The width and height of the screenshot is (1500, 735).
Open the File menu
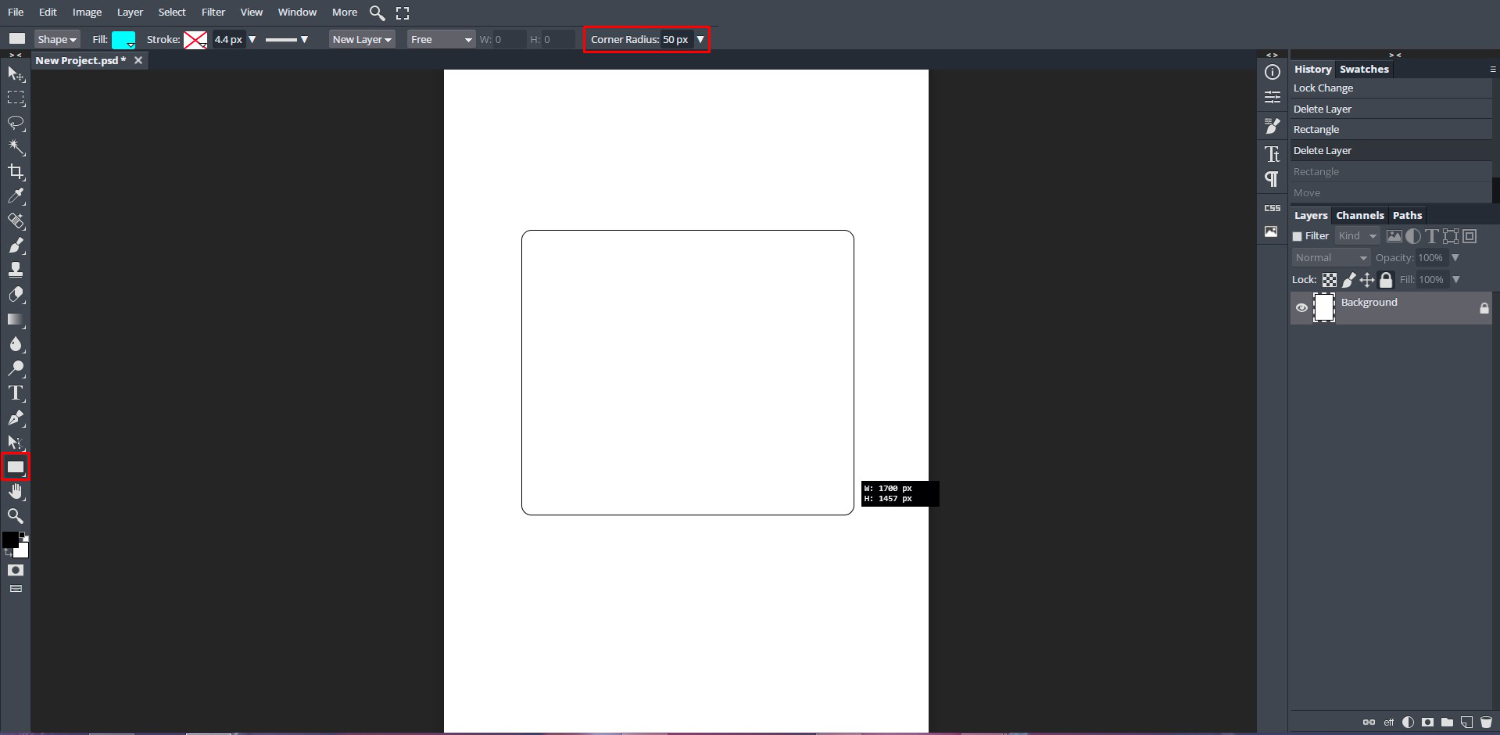[16, 12]
